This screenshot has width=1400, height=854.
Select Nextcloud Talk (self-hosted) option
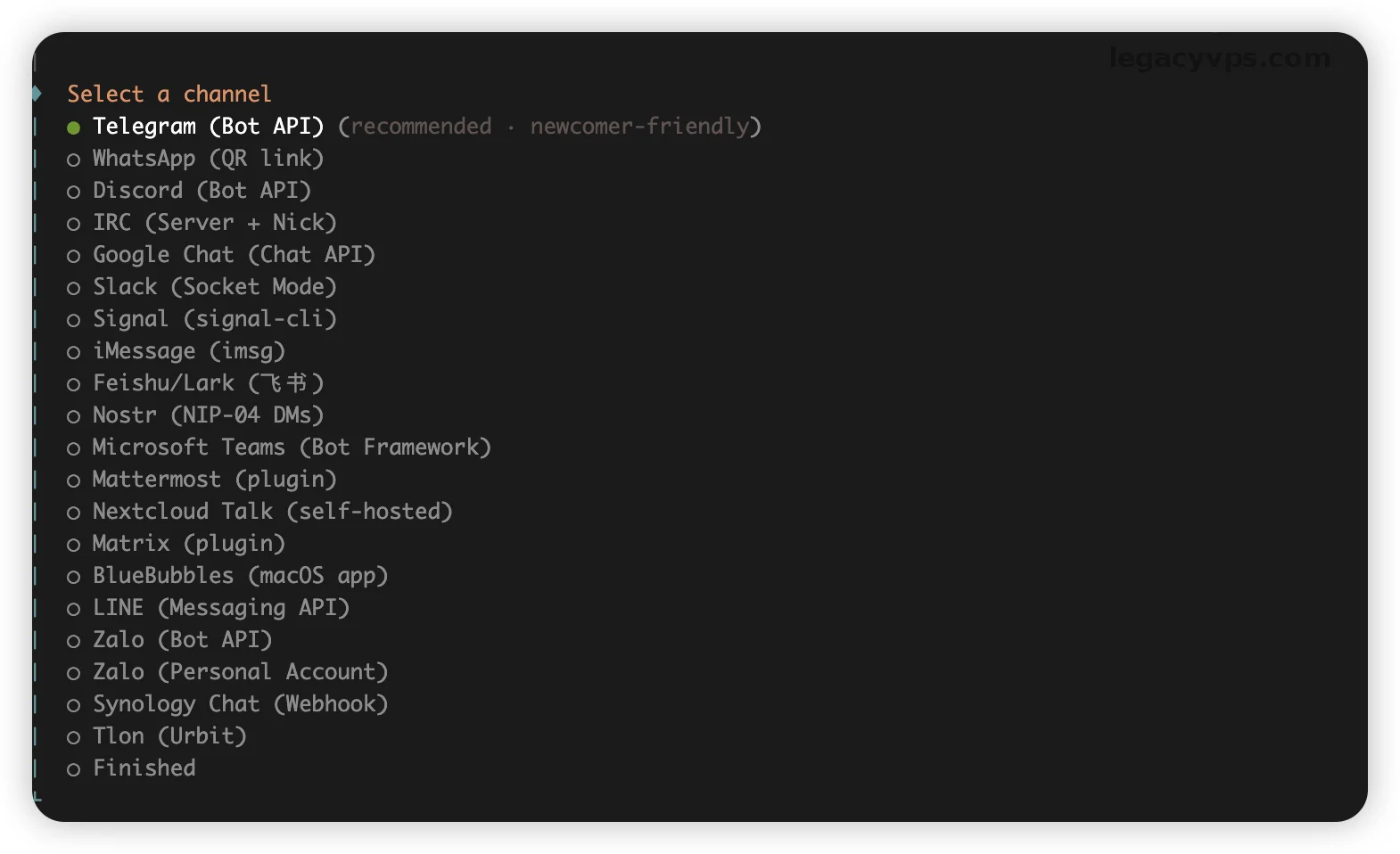tap(272, 512)
